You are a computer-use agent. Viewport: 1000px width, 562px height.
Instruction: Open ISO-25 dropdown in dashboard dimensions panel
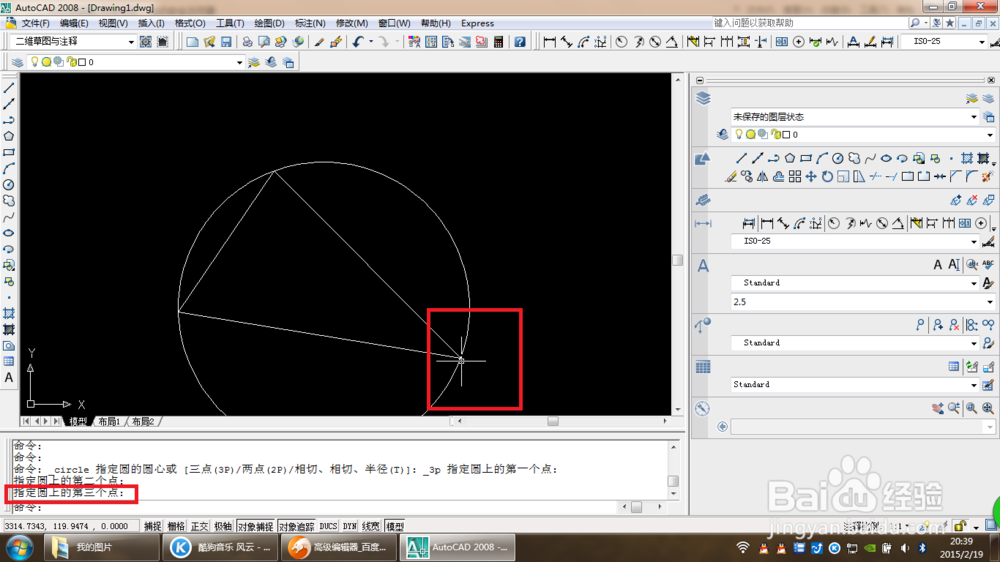973,241
